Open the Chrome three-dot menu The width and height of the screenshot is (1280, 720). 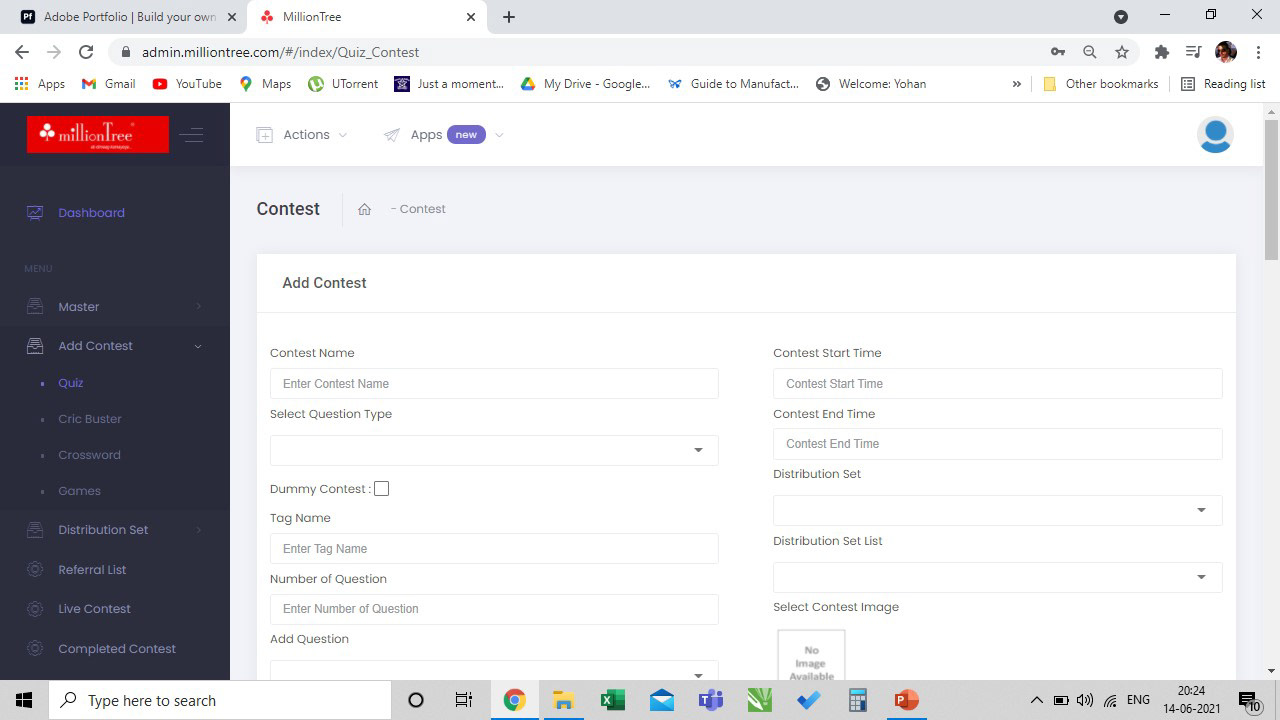pos(1257,52)
